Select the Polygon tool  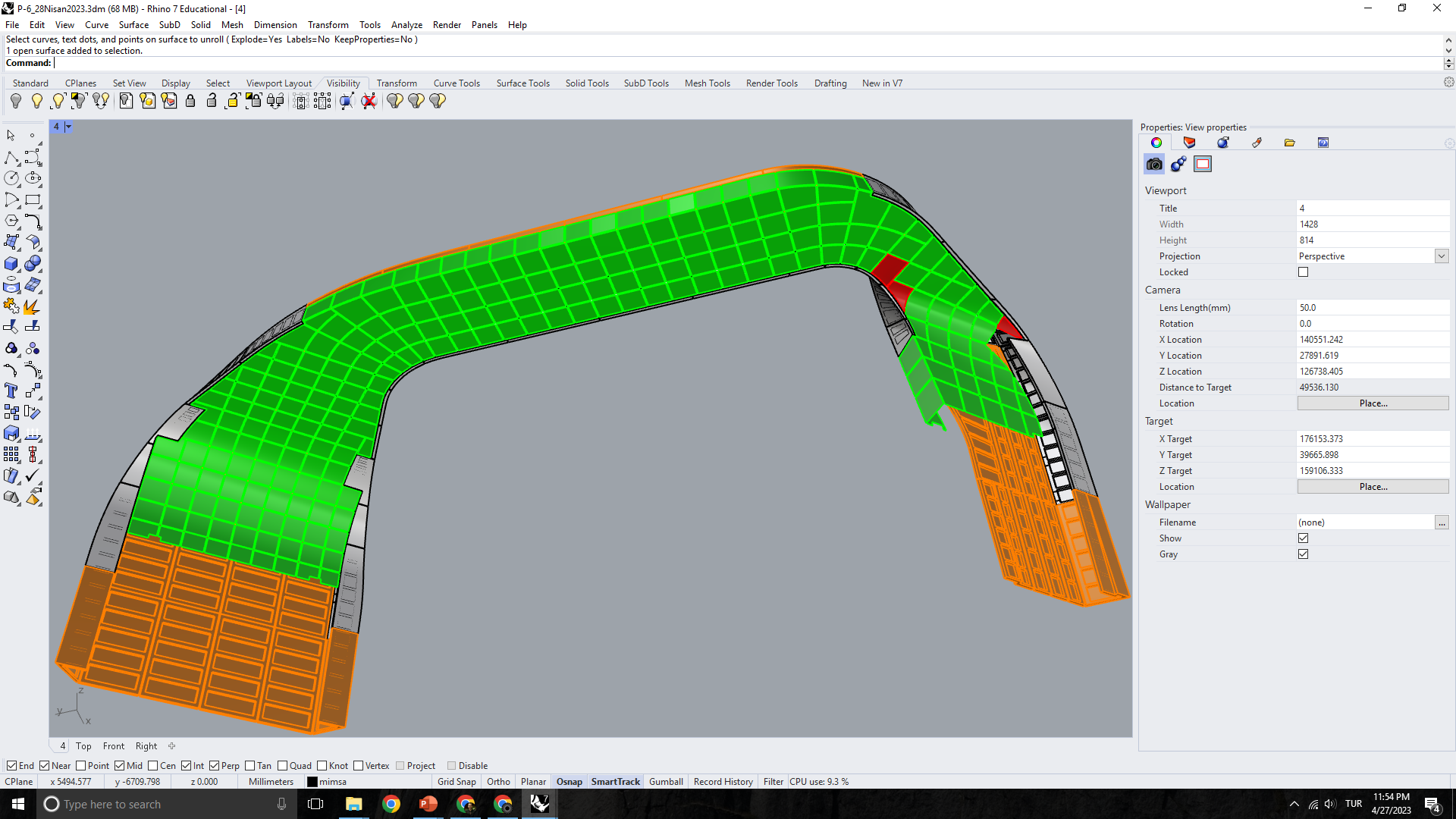11,221
